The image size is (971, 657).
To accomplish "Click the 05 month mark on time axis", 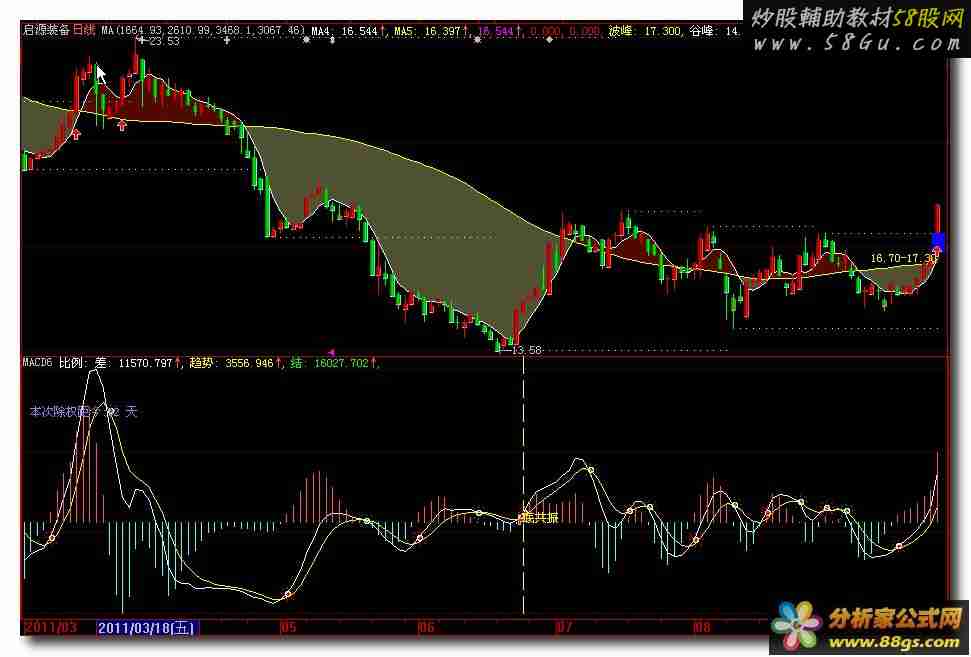I will [287, 628].
